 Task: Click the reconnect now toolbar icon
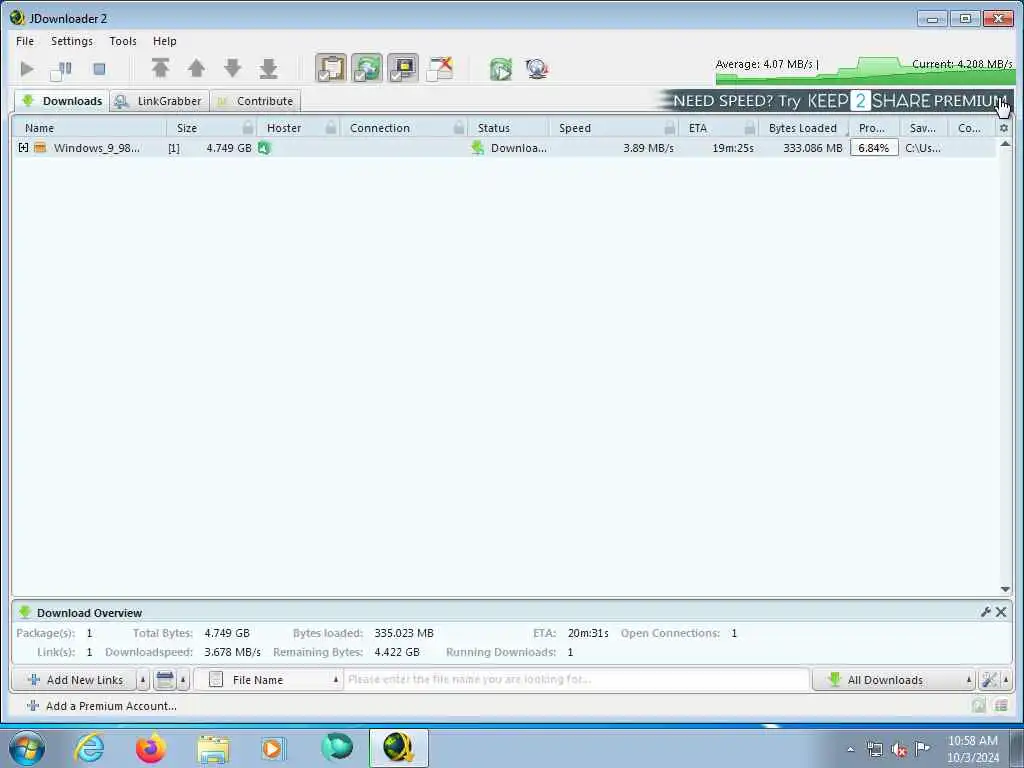coord(502,69)
